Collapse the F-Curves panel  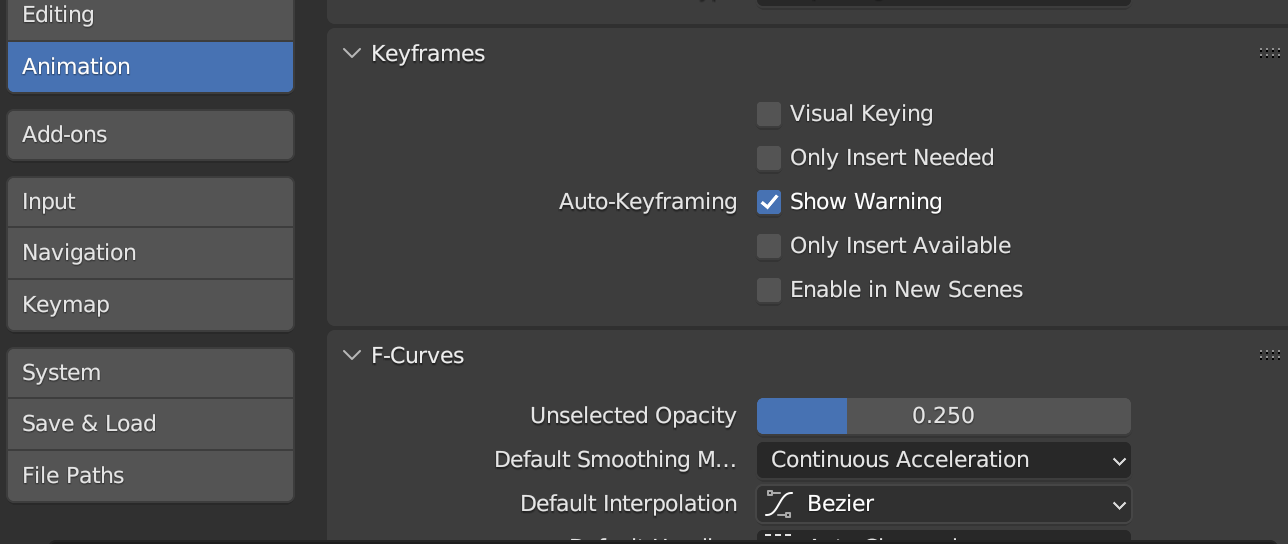pyautogui.click(x=351, y=355)
